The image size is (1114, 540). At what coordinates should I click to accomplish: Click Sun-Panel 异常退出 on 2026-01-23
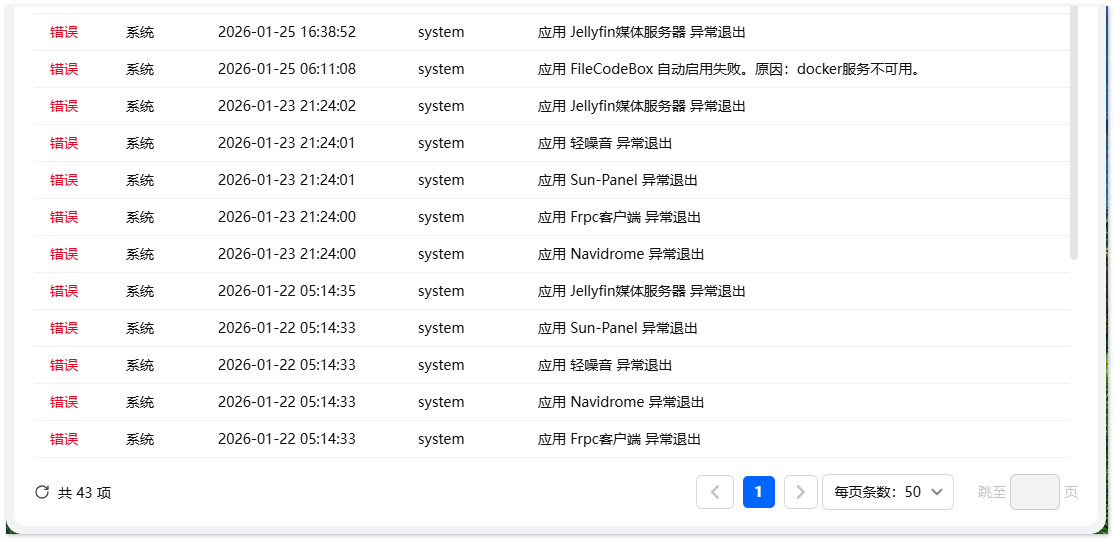point(617,180)
